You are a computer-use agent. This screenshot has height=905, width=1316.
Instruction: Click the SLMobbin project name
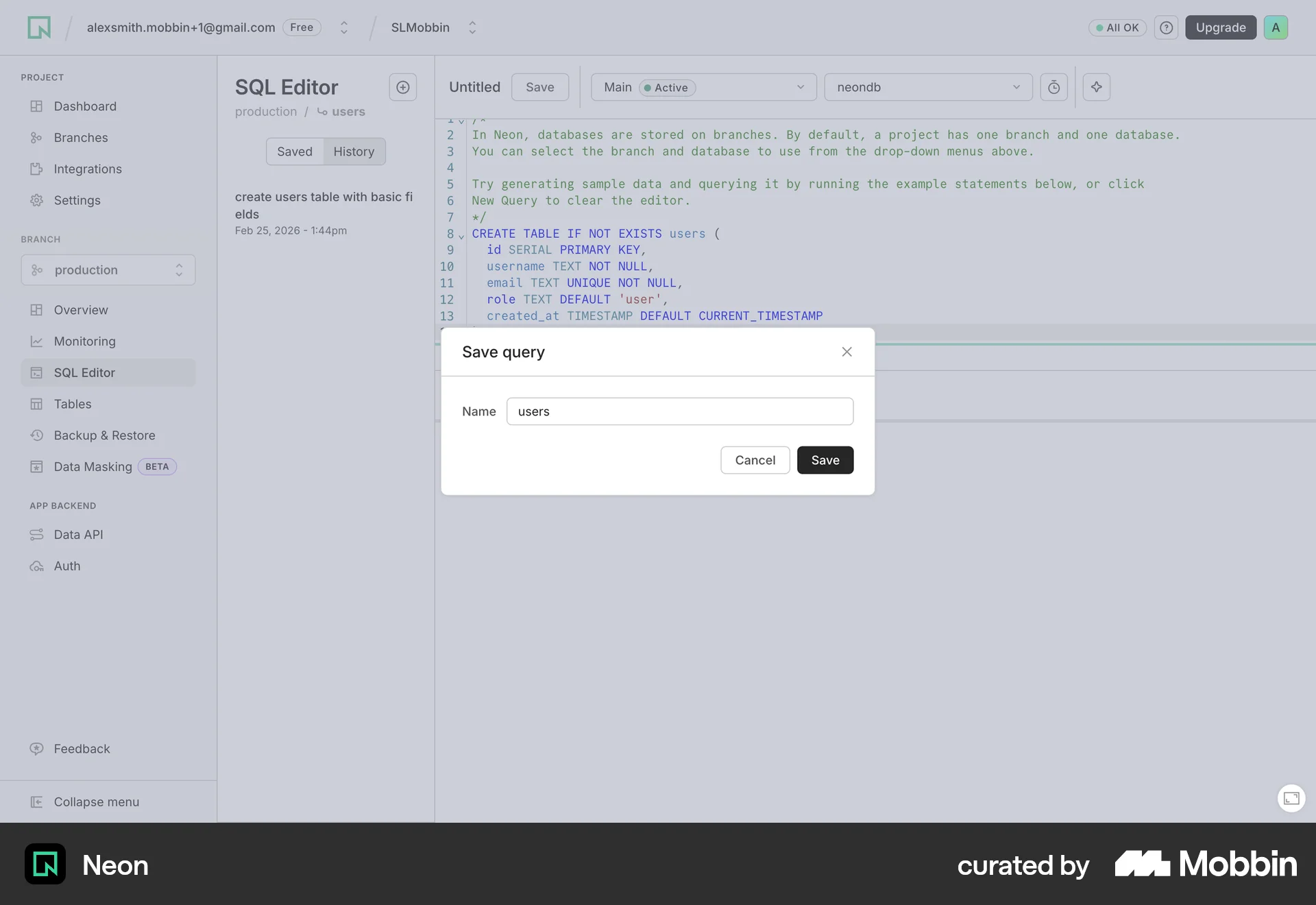[x=420, y=27]
